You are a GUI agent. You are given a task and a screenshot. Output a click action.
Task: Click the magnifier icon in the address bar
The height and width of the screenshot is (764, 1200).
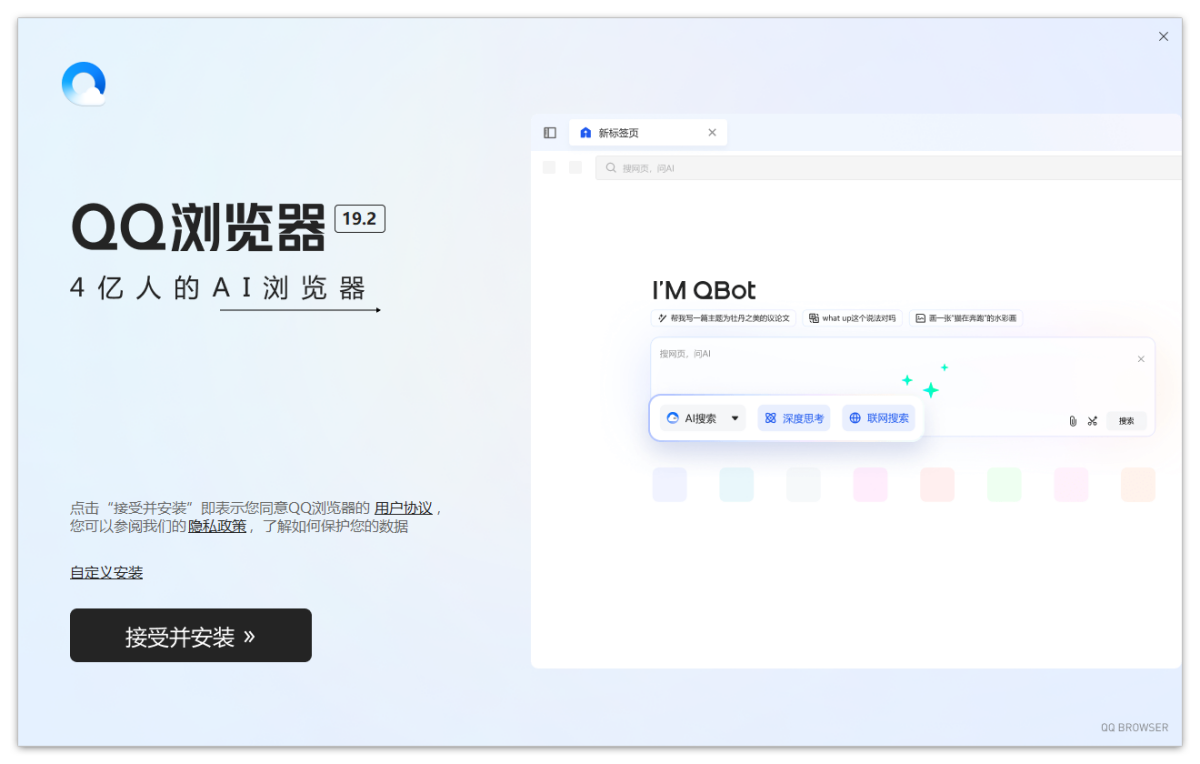(x=610, y=167)
